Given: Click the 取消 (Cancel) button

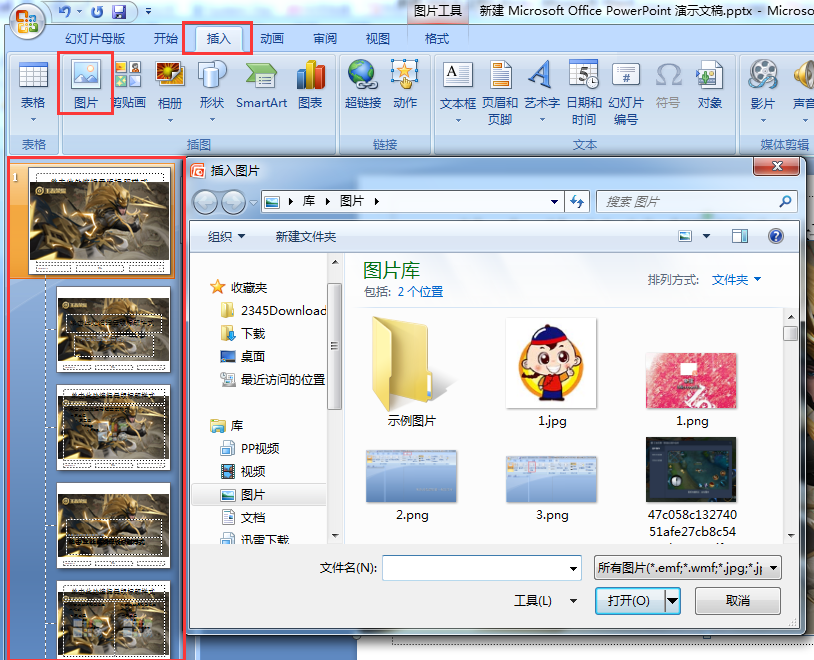Looking at the screenshot, I should coord(737,601).
